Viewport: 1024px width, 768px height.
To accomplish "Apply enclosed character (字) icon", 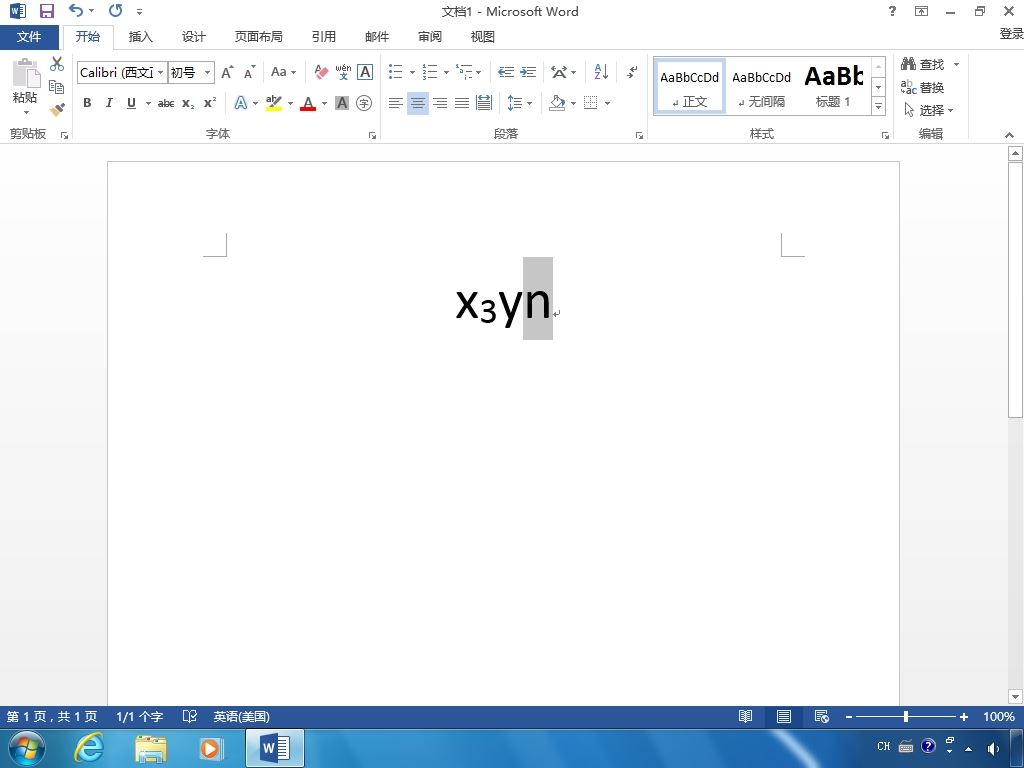I will pyautogui.click(x=364, y=103).
